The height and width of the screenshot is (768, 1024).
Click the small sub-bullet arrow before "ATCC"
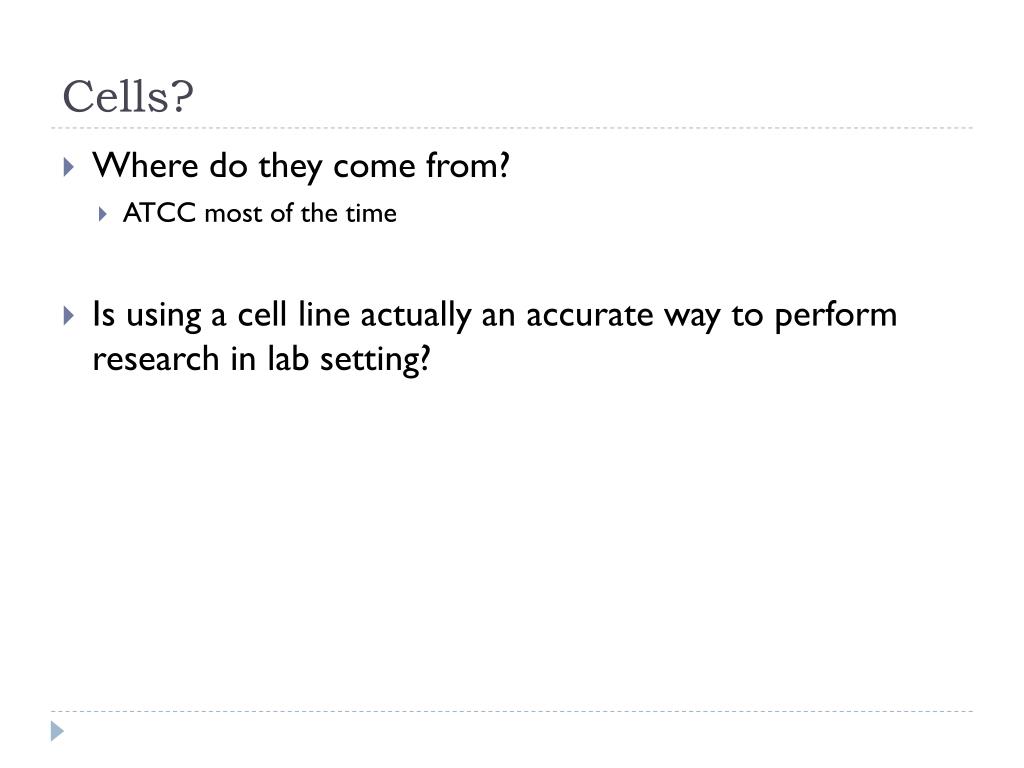click(104, 214)
